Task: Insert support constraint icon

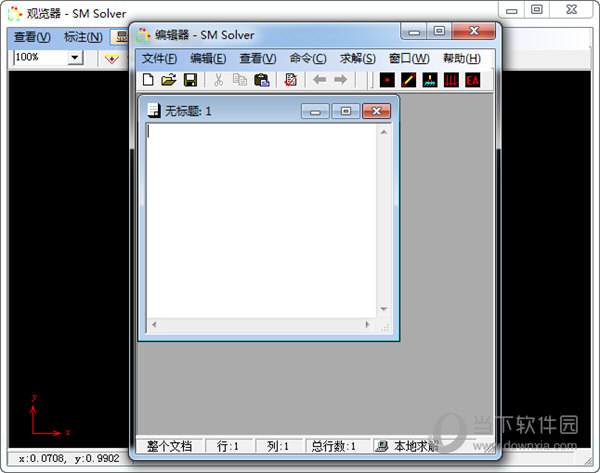Action: click(x=430, y=80)
